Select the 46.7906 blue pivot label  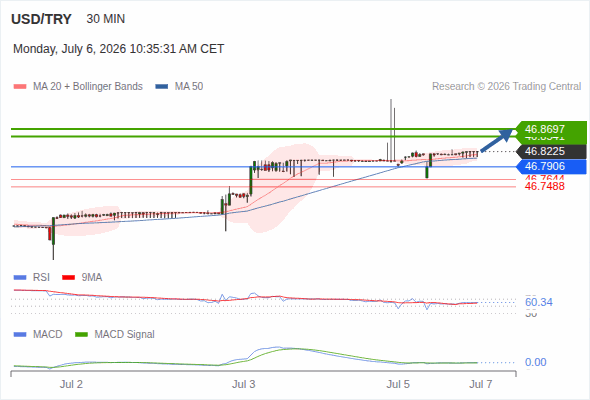pyautogui.click(x=551, y=166)
